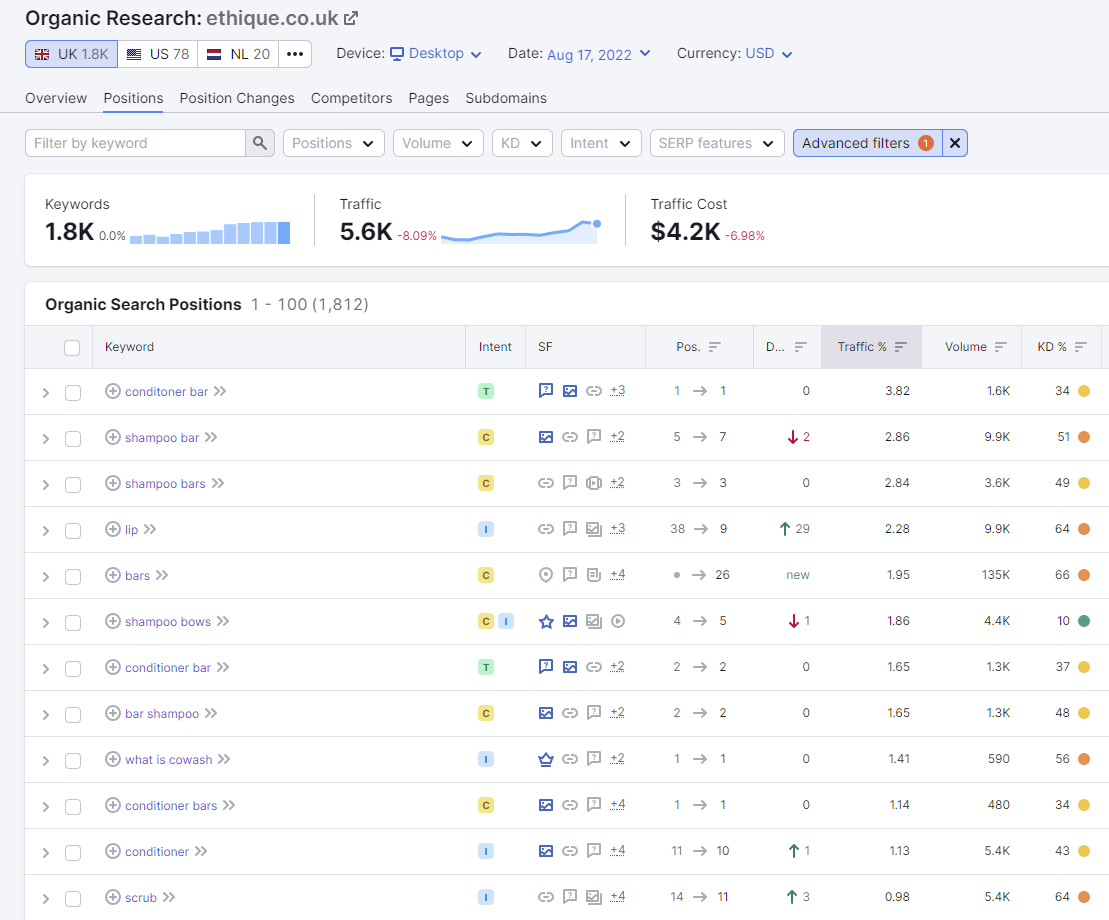Switch to the Competitors tab
The width and height of the screenshot is (1109, 920).
pos(351,98)
